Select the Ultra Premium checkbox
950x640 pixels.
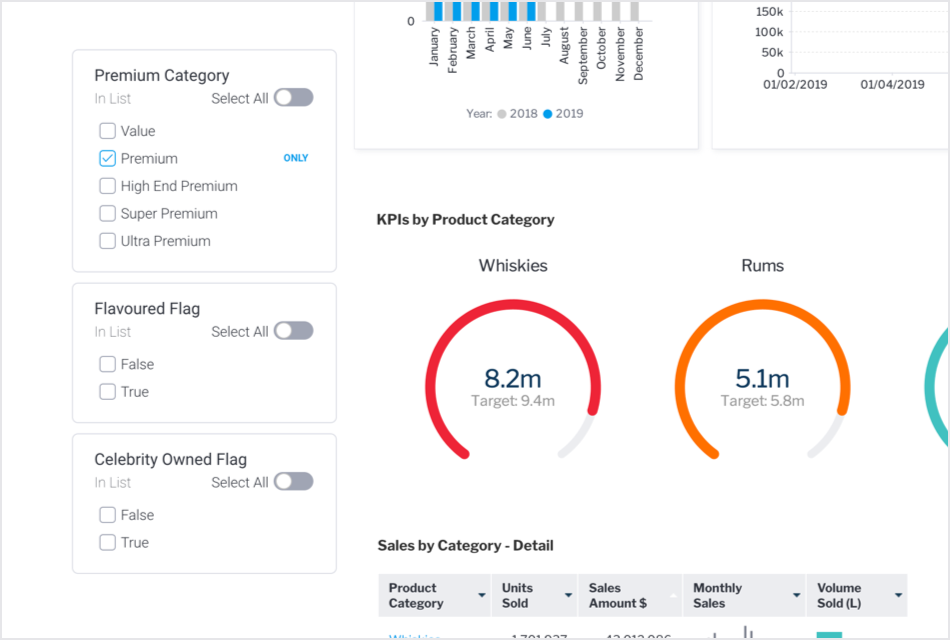click(107, 241)
